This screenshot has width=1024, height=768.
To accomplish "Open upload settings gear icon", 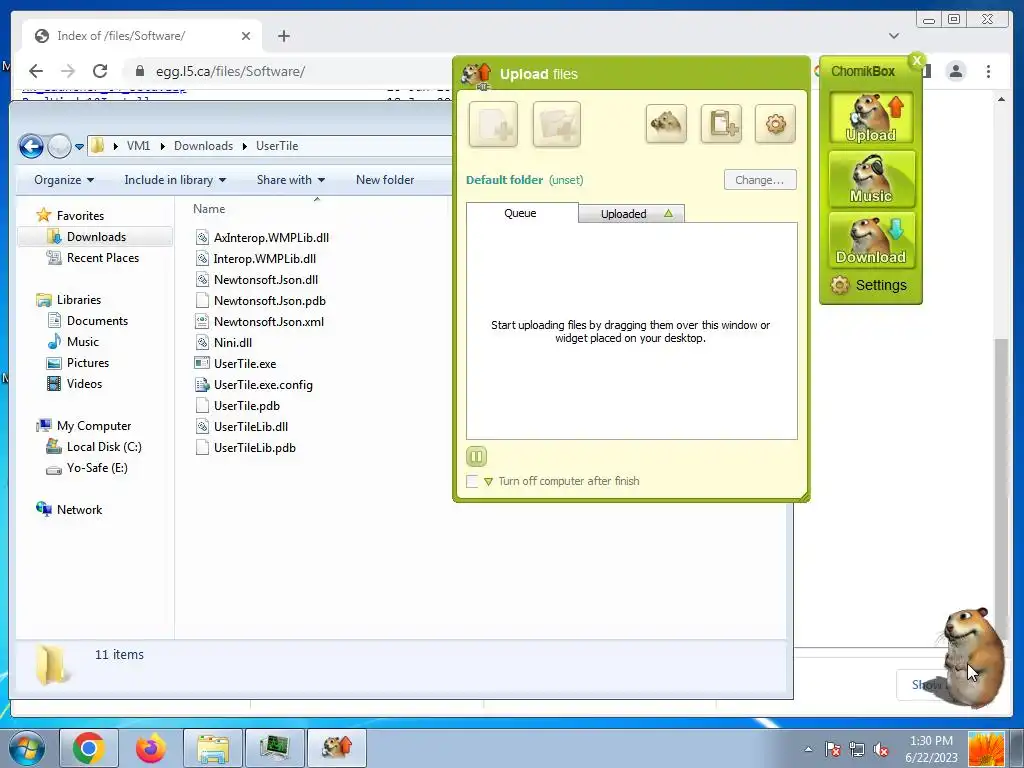I will (x=775, y=123).
